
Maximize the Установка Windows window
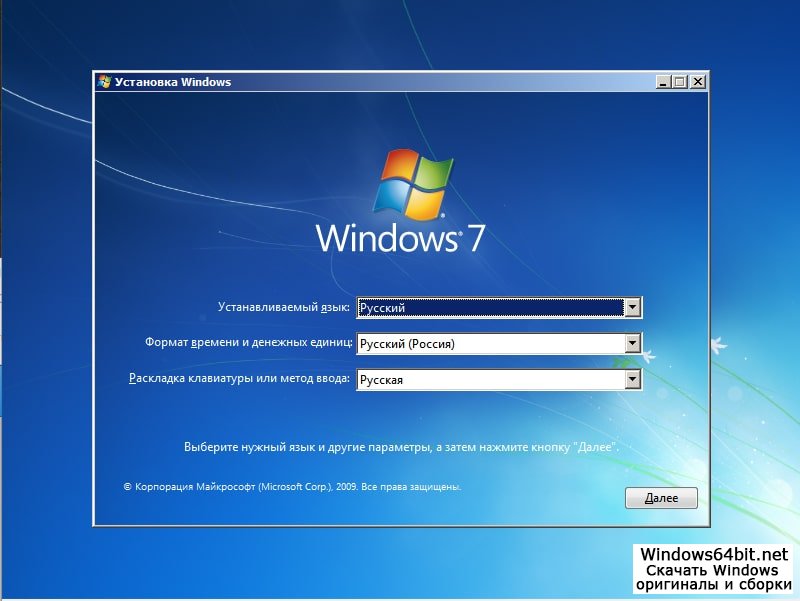point(680,82)
